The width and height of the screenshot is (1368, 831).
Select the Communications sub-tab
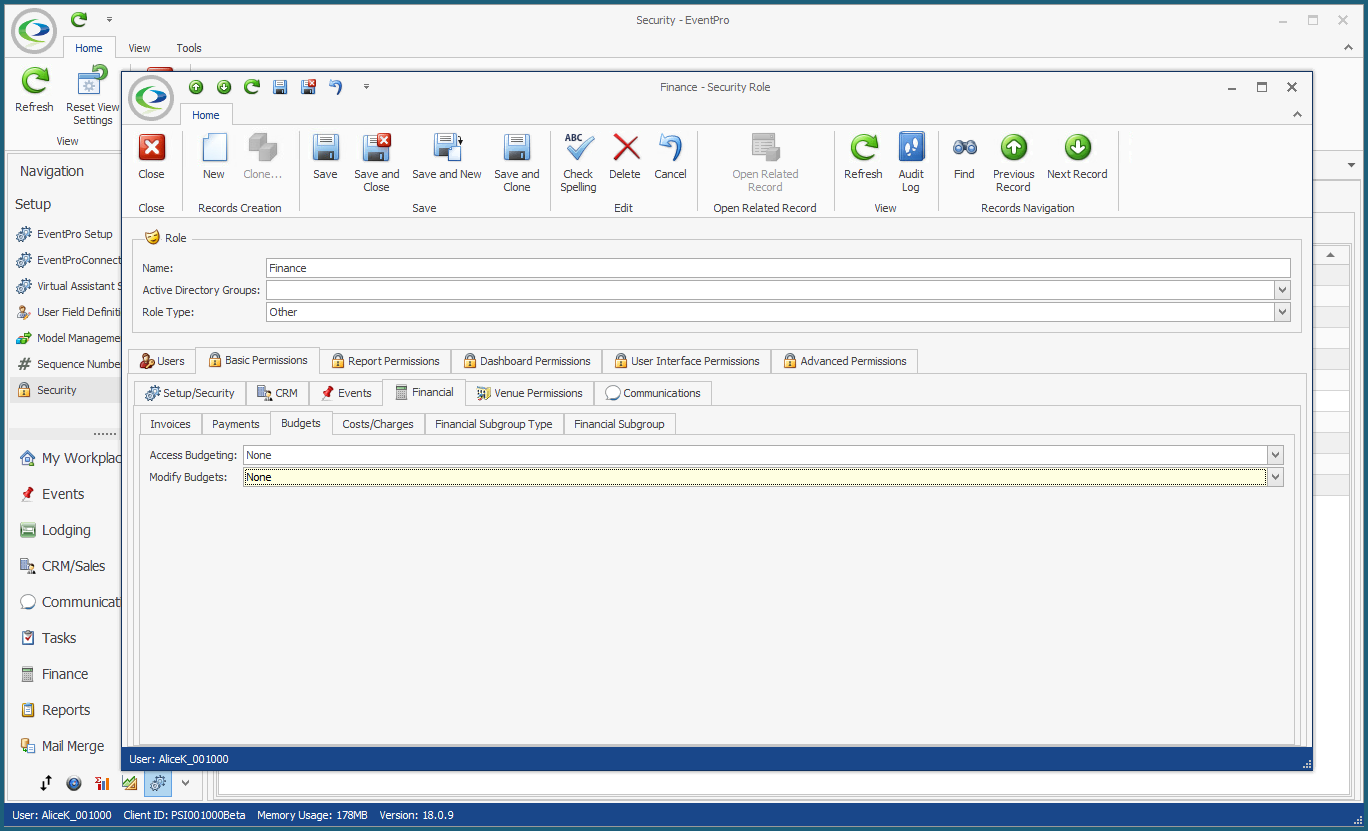653,393
